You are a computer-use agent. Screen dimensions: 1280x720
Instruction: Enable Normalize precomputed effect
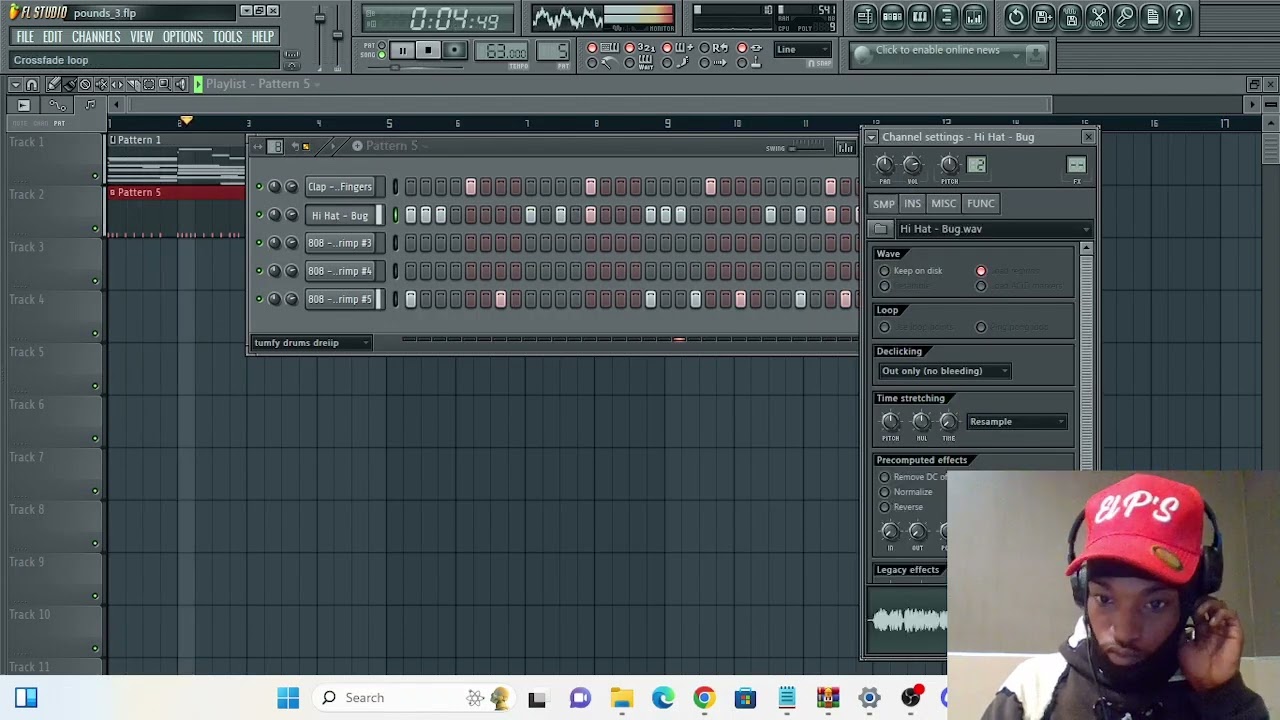point(884,492)
